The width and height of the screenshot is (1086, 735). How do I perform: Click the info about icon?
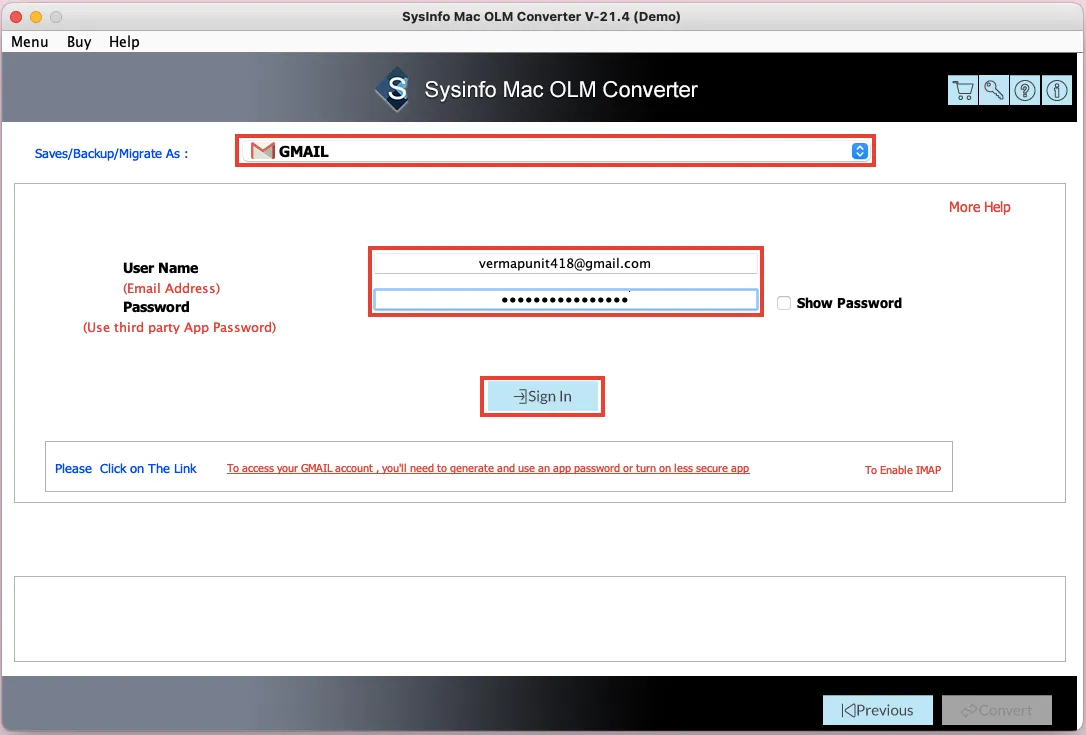click(x=1057, y=90)
